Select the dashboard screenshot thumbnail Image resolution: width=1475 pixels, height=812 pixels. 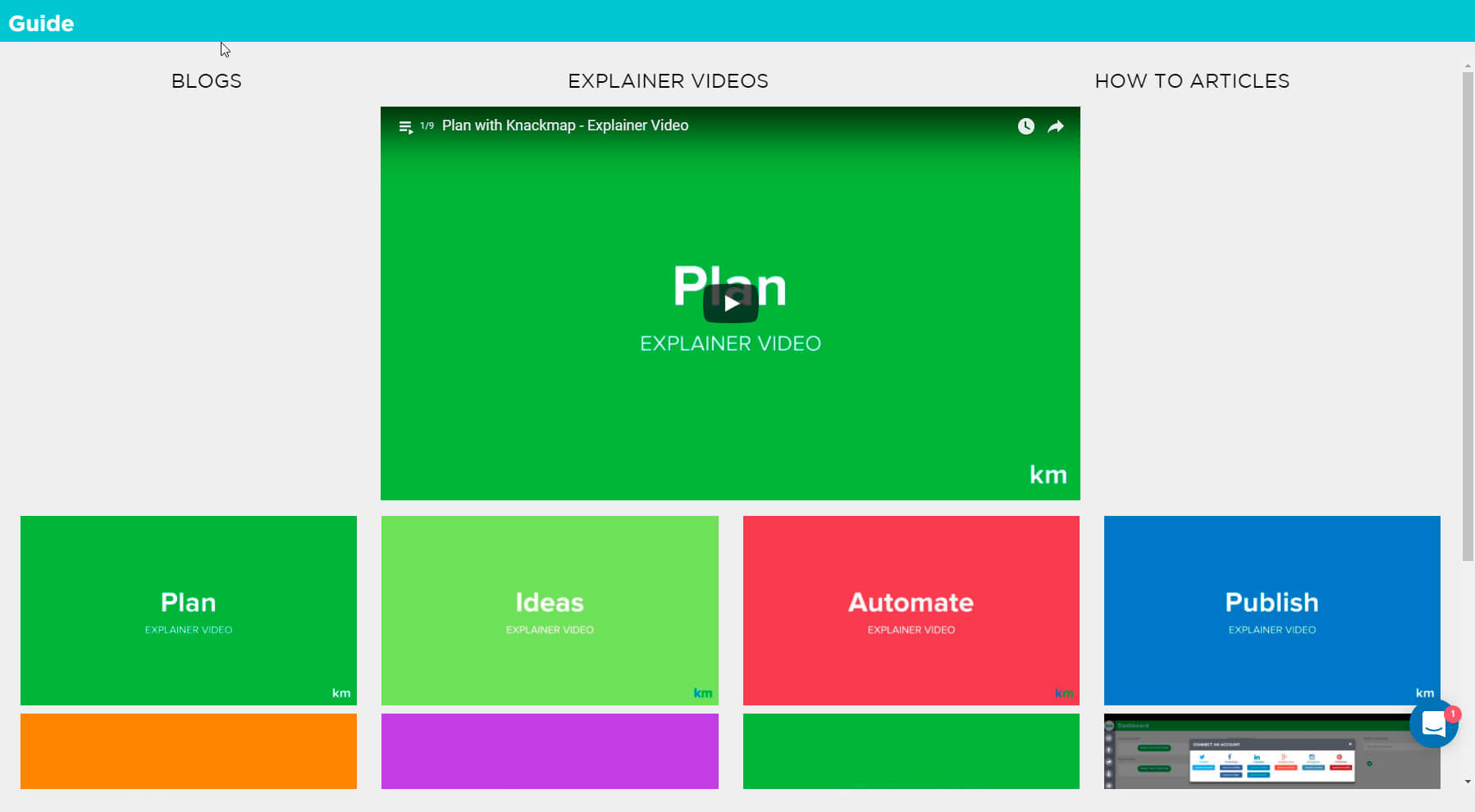click(1272, 751)
